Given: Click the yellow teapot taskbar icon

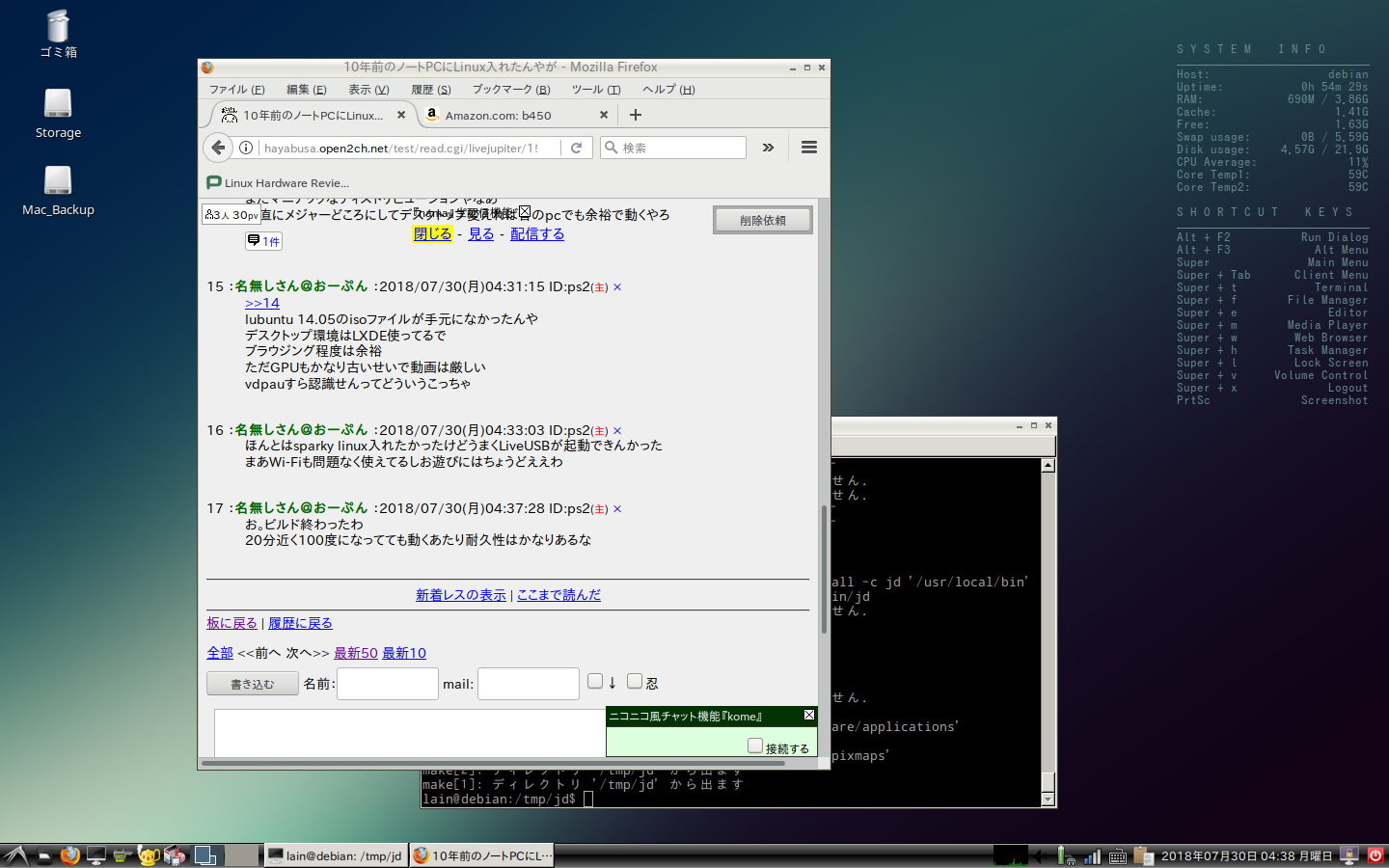Looking at the screenshot, I should click(149, 855).
